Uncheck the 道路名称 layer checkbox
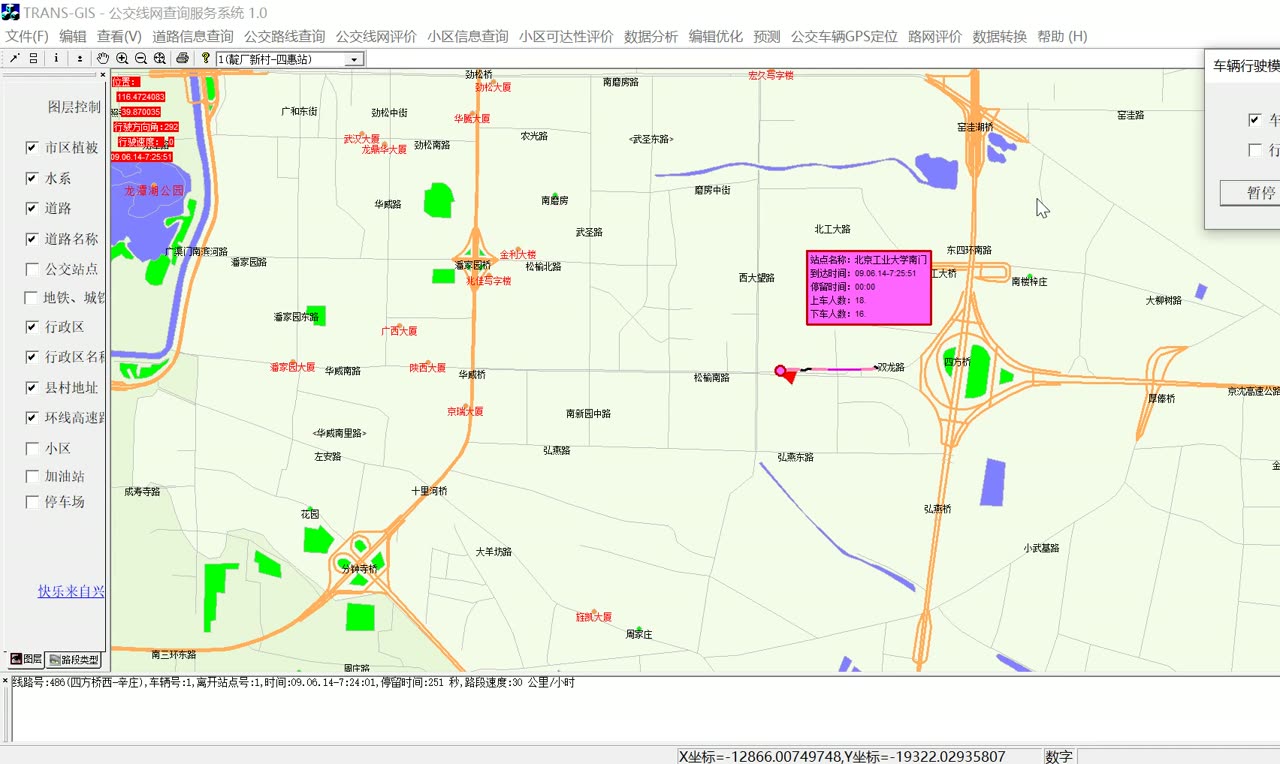This screenshot has height=764, width=1280. pyautogui.click(x=32, y=239)
